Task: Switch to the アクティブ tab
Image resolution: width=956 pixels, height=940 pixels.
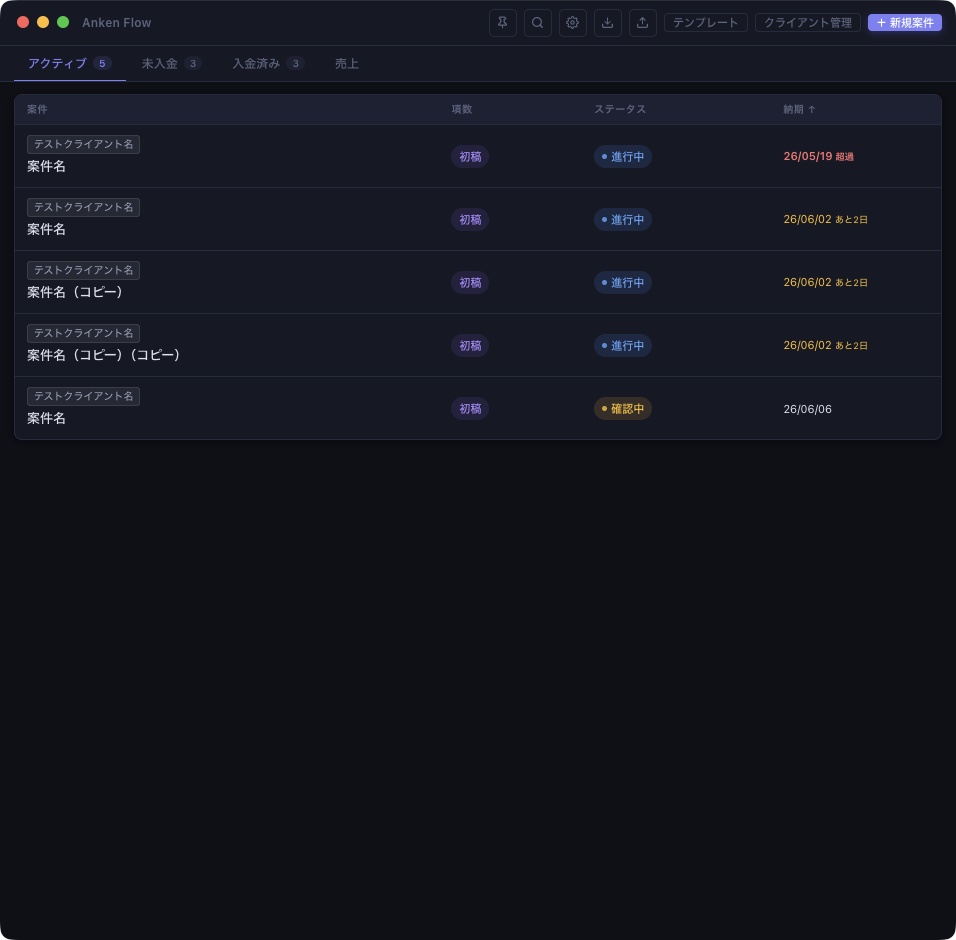Action: tap(70, 63)
